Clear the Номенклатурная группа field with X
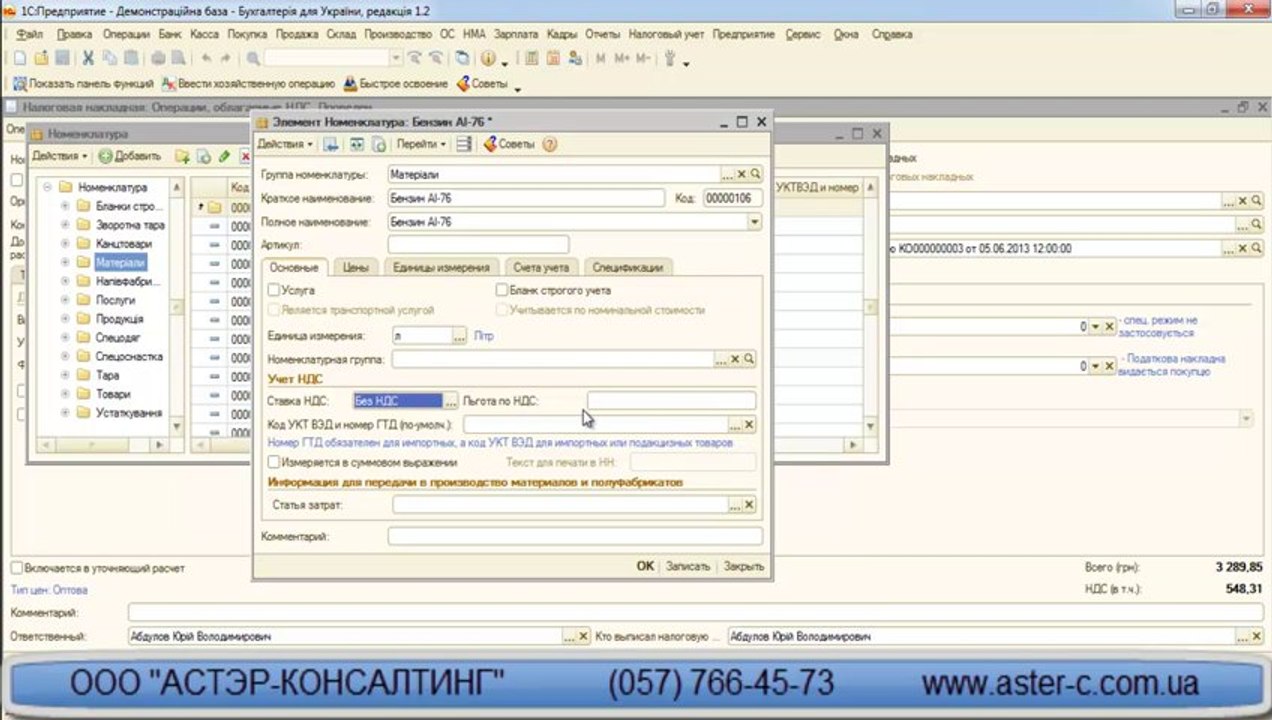 pos(735,359)
